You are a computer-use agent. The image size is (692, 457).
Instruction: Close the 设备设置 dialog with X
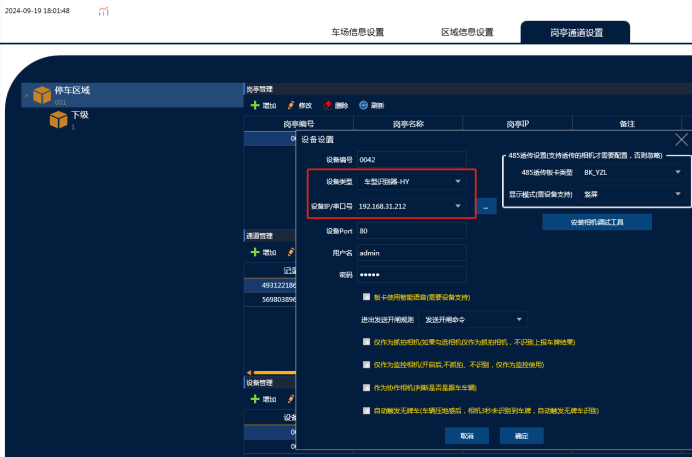click(x=681, y=140)
